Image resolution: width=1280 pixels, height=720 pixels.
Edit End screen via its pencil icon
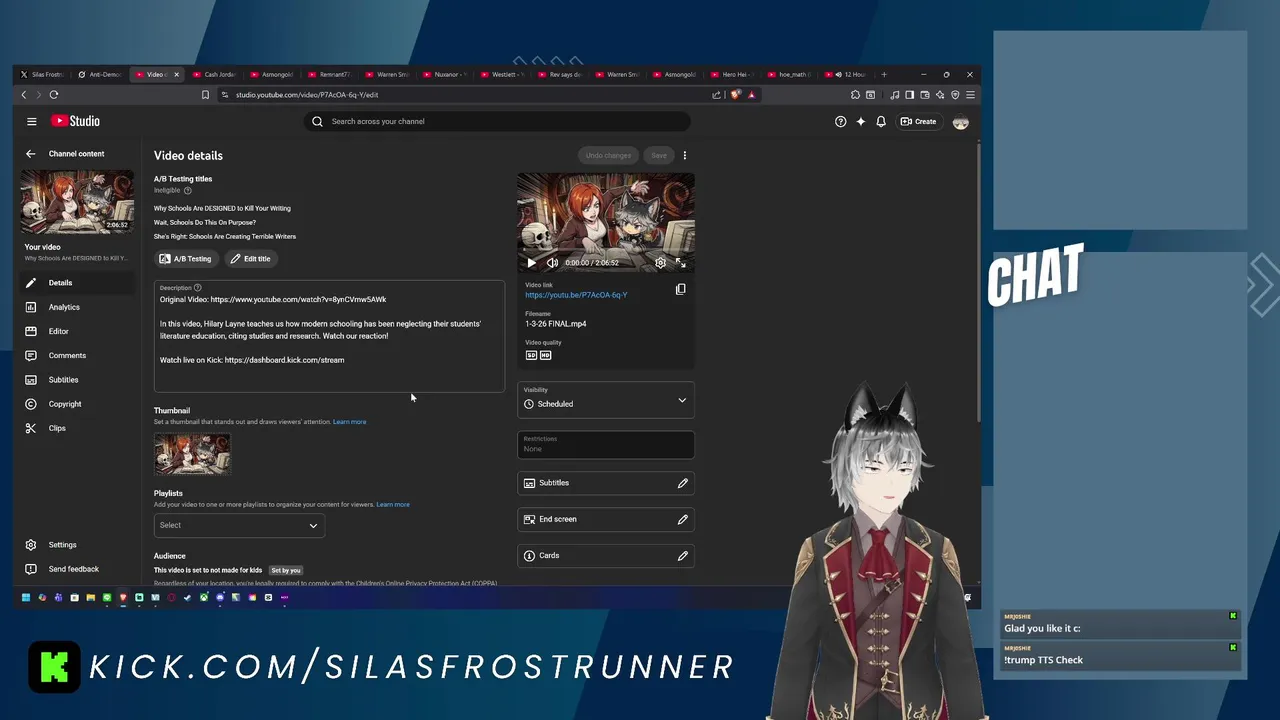point(683,519)
